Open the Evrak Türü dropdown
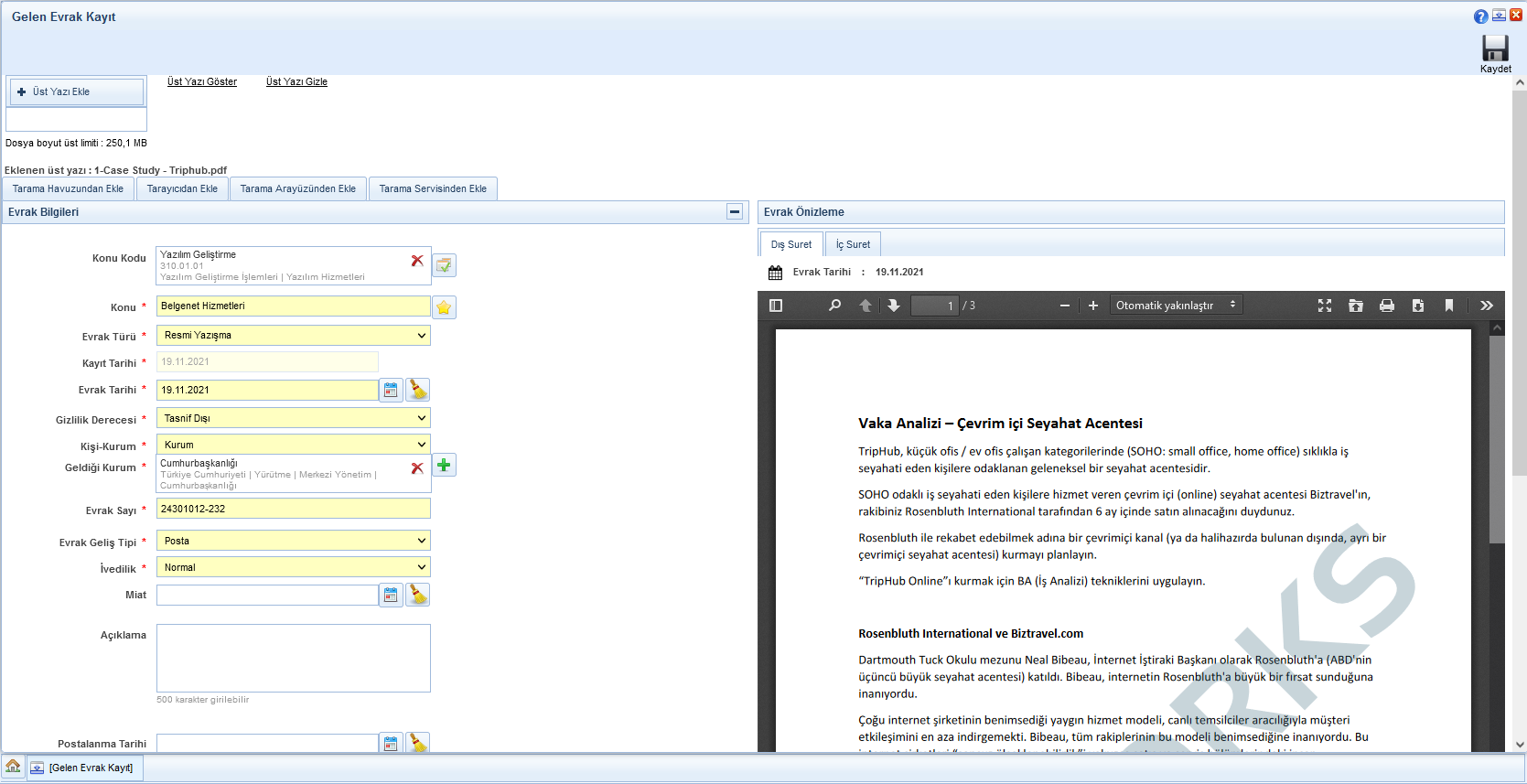Viewport: 1527px width, 784px height. (x=293, y=336)
